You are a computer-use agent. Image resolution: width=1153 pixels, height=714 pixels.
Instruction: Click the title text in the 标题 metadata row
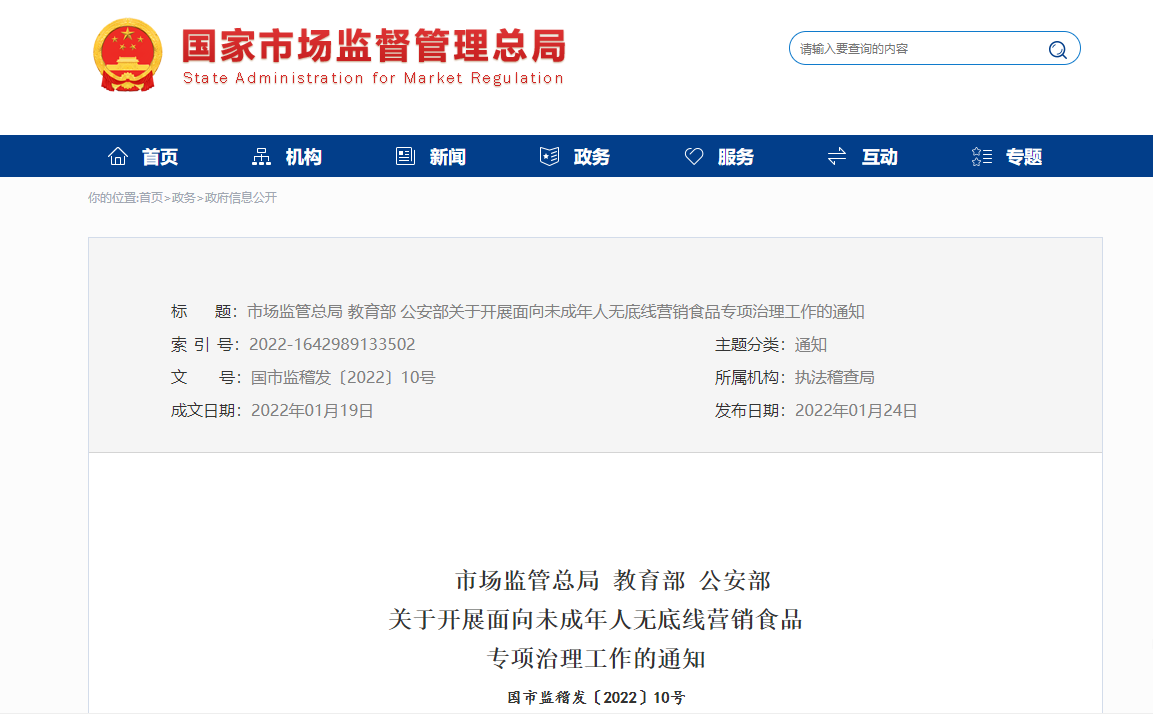pyautogui.click(x=555, y=311)
